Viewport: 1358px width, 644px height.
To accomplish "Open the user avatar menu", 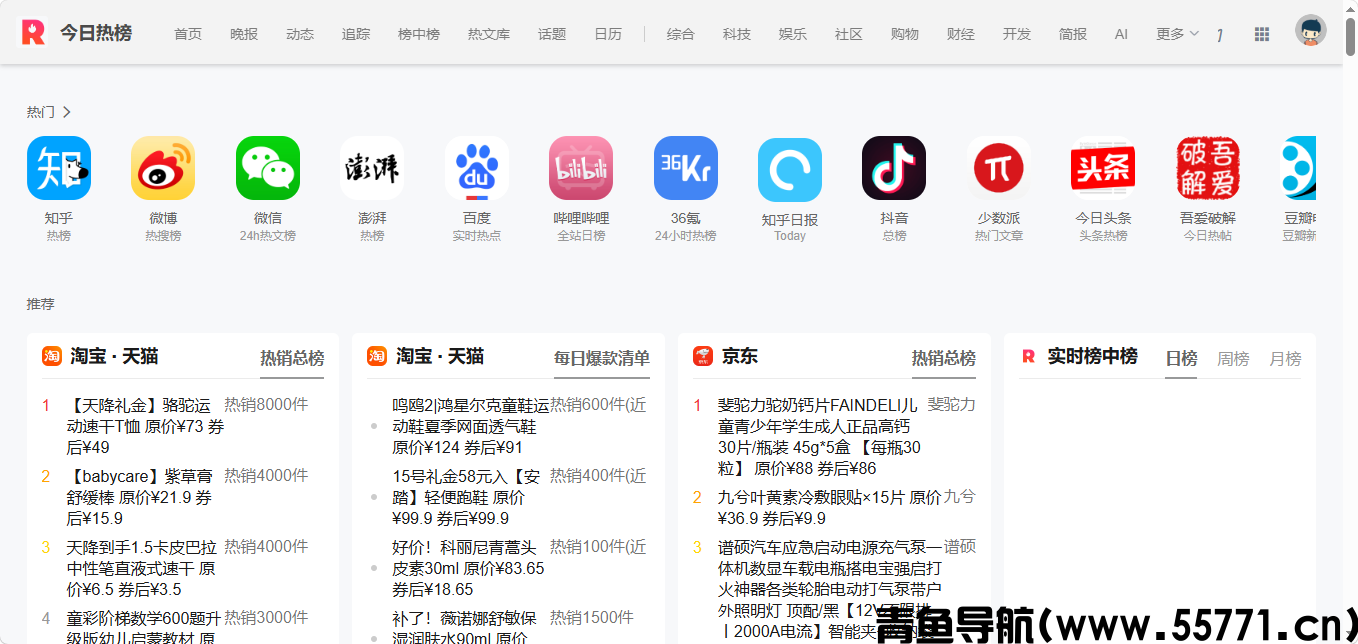I will (1310, 30).
